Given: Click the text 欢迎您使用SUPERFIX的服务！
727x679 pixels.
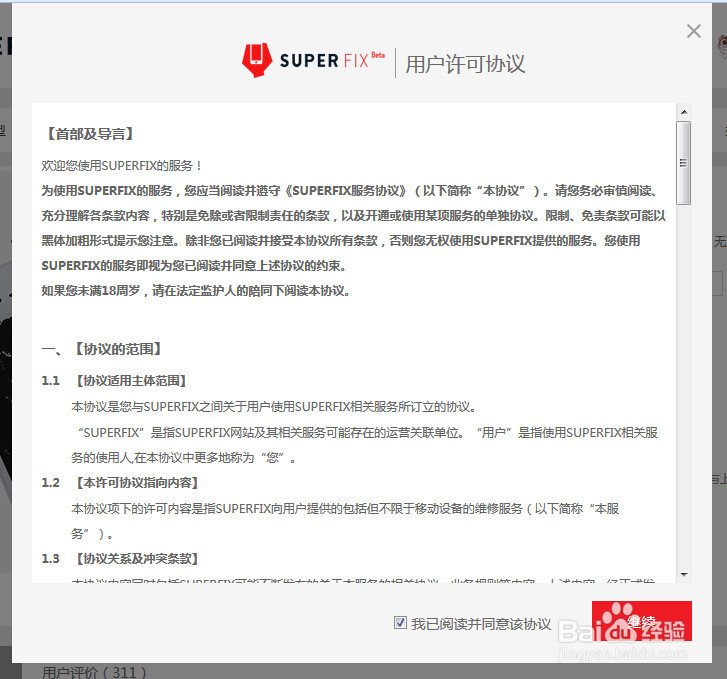Looking at the screenshot, I should pos(121,166).
